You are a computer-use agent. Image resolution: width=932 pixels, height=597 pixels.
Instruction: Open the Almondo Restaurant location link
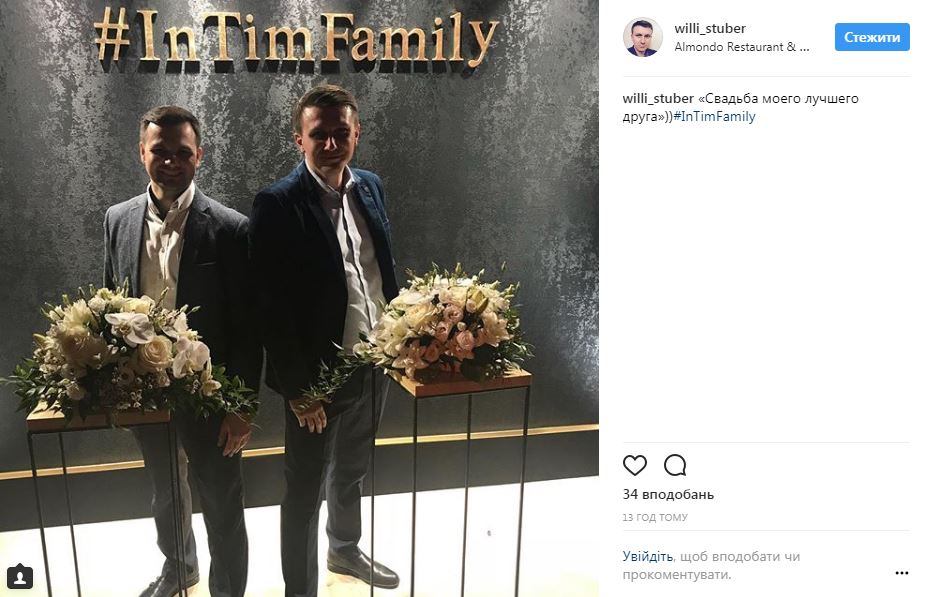[742, 47]
